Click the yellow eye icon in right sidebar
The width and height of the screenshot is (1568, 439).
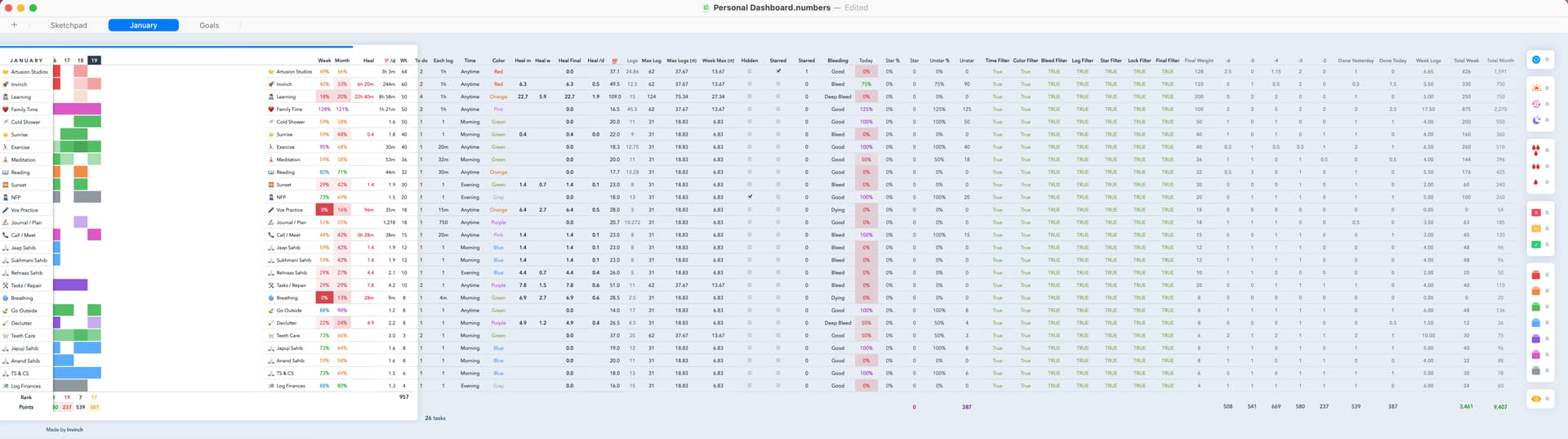(x=1536, y=399)
